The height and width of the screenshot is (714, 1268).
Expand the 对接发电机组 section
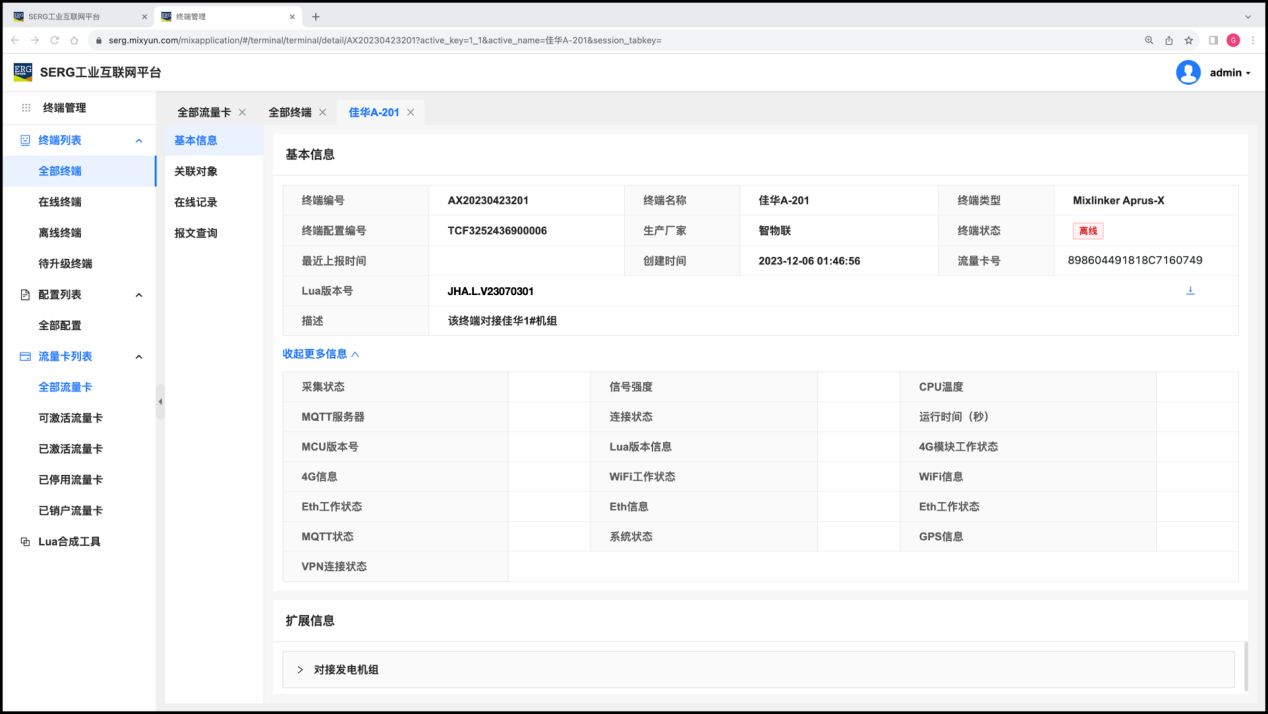click(300, 670)
